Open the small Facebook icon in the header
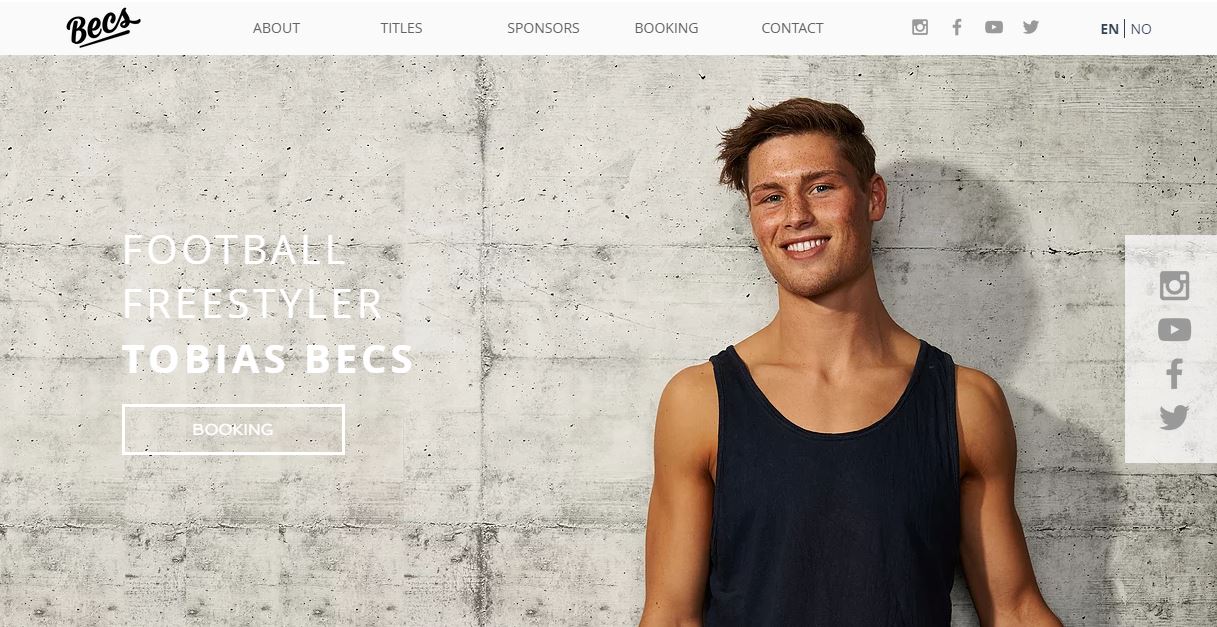Image resolution: width=1217 pixels, height=627 pixels. [x=957, y=27]
